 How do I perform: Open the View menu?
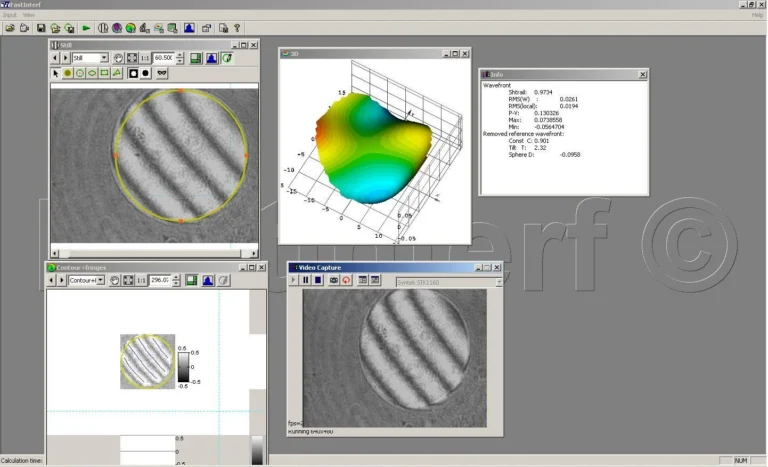coord(29,15)
